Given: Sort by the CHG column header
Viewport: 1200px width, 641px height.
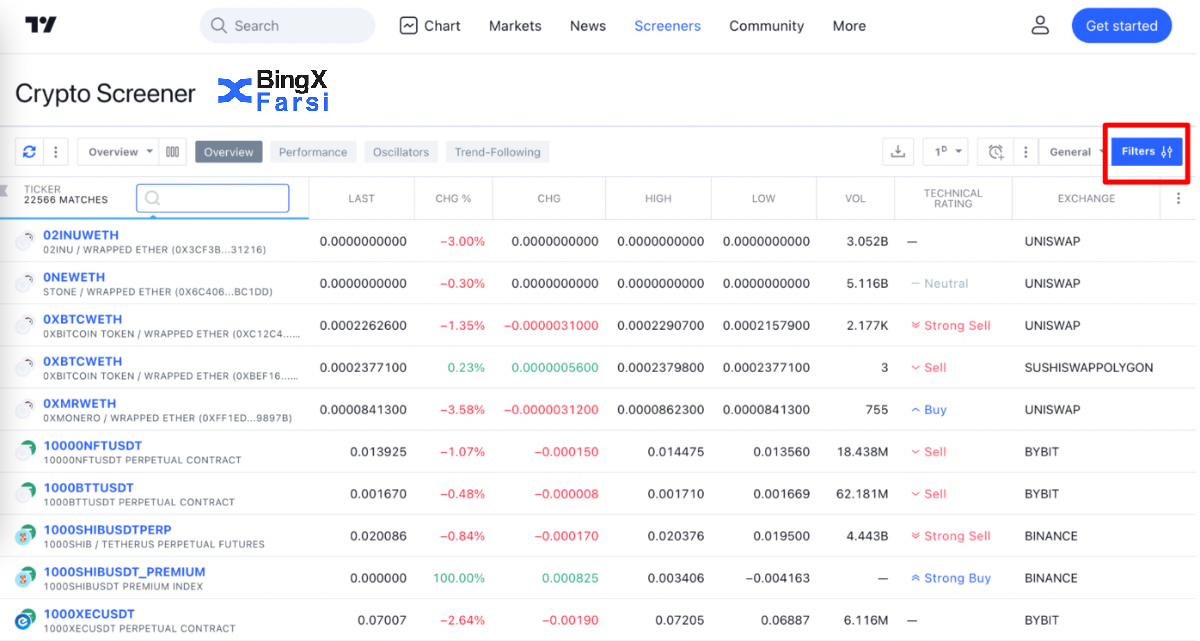Looking at the screenshot, I should click(549, 198).
